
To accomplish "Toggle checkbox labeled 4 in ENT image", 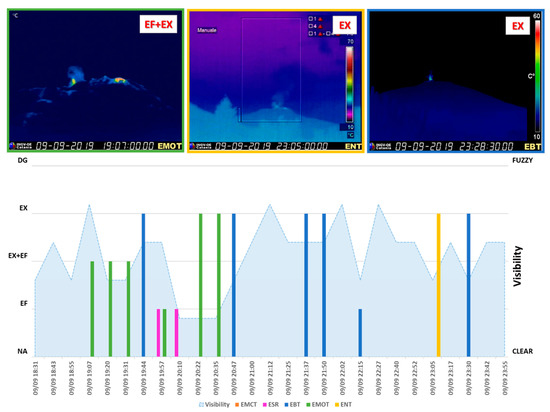I will 310,26.
